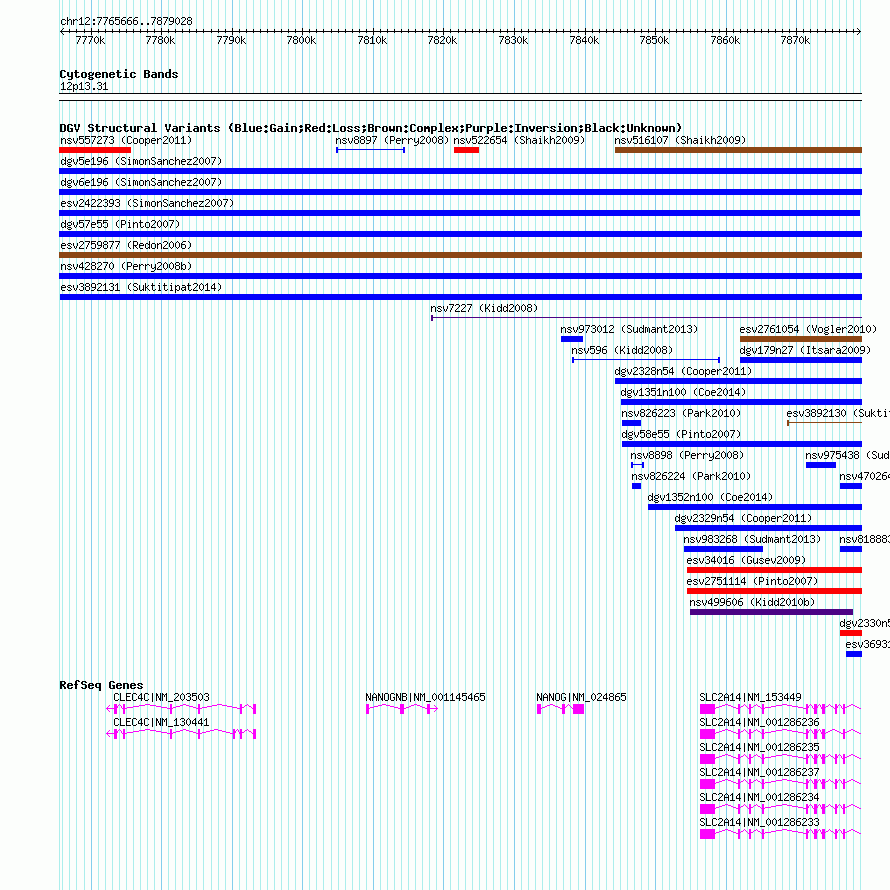Click the nsv516107 (Shaikh2009) label
The image size is (890, 890).
(680, 140)
